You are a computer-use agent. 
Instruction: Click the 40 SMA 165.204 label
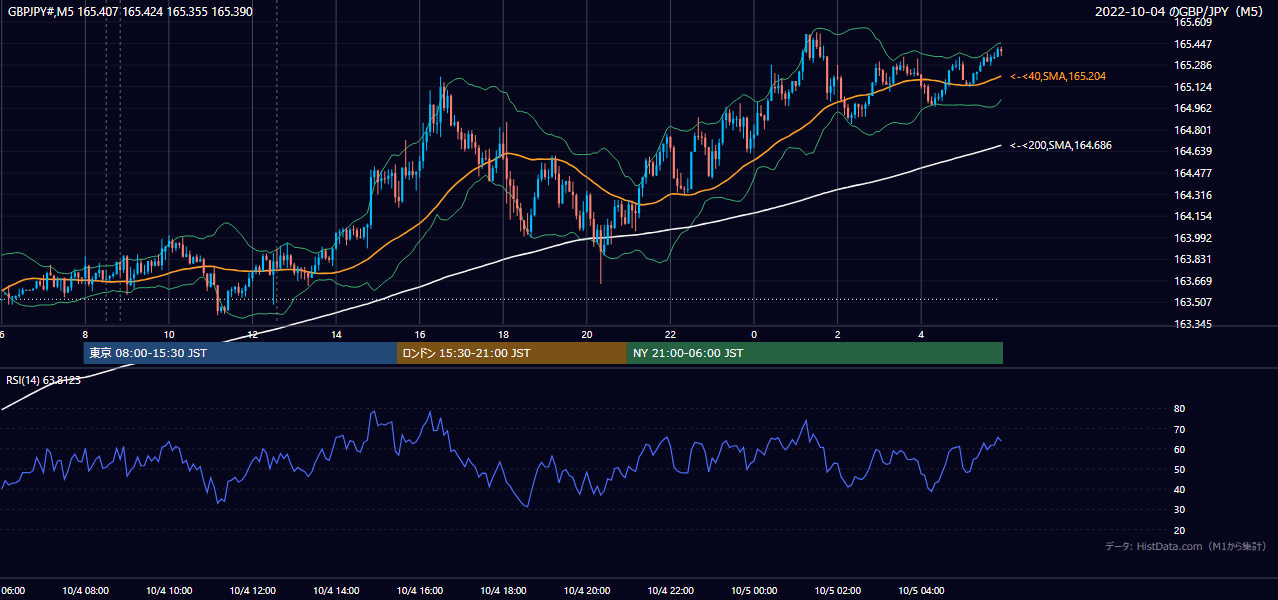point(1058,76)
